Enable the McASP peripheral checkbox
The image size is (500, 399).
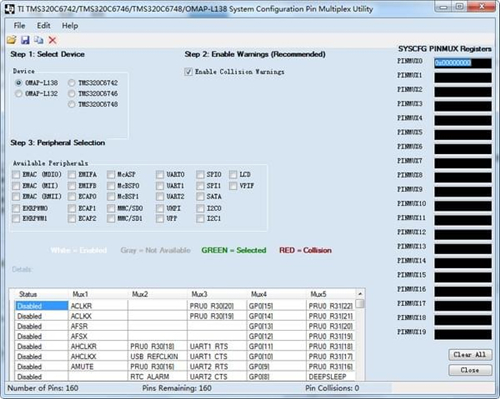111,174
